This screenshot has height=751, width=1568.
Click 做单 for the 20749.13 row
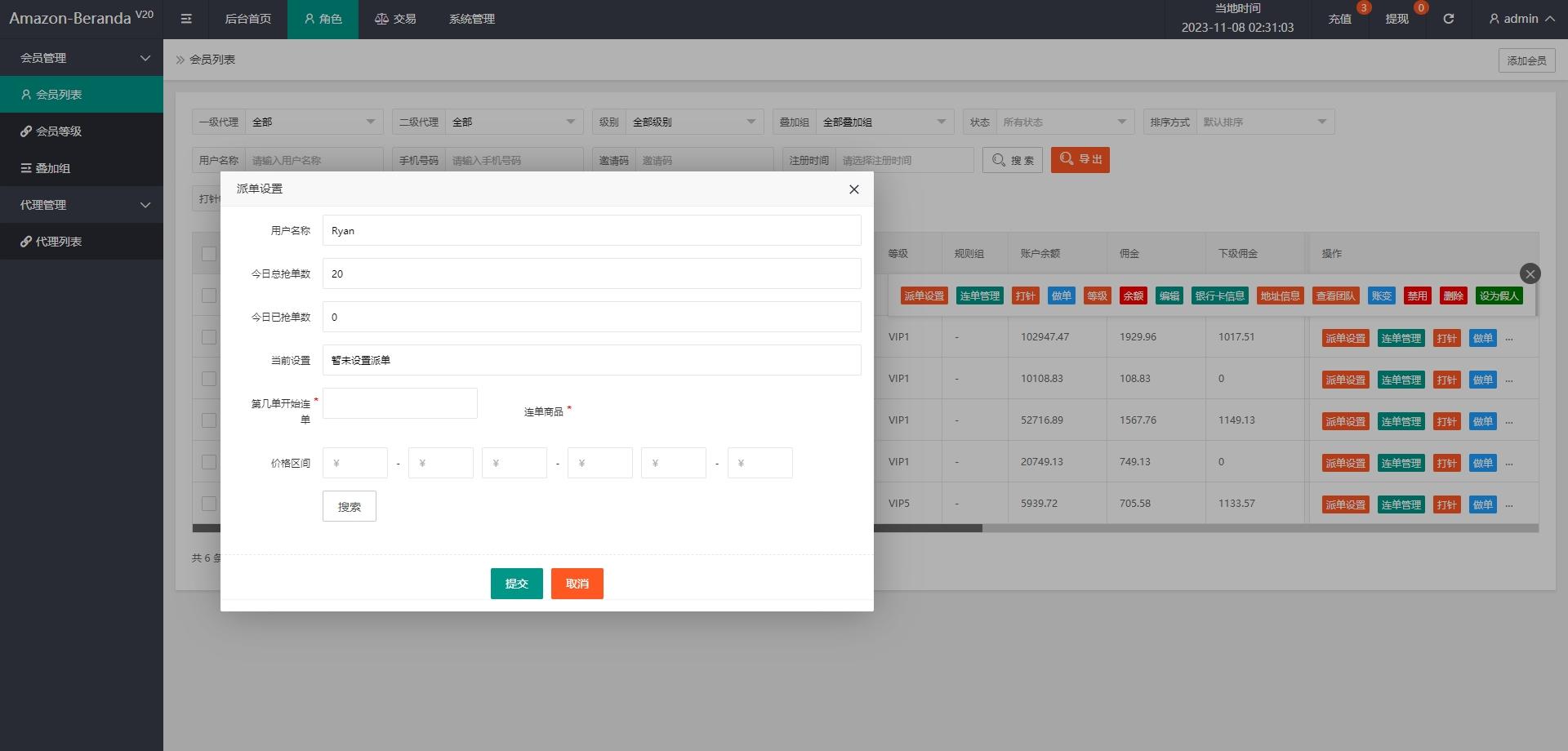1483,463
